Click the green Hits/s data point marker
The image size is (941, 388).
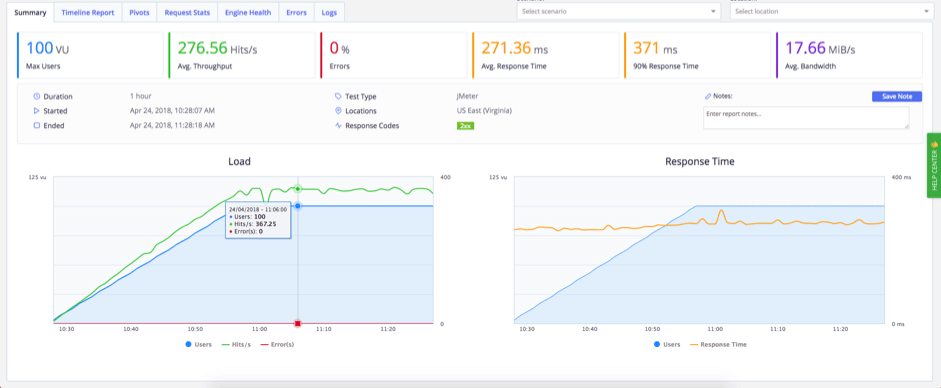pyautogui.click(x=298, y=189)
